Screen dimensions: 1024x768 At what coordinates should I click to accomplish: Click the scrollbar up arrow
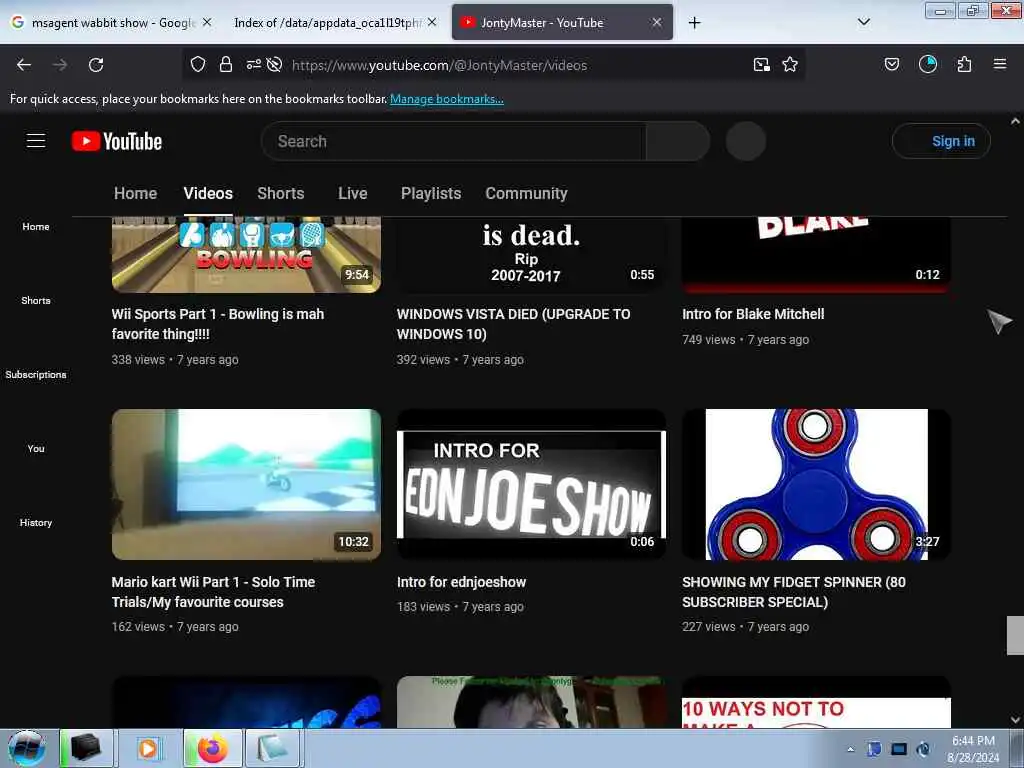tap(1015, 121)
